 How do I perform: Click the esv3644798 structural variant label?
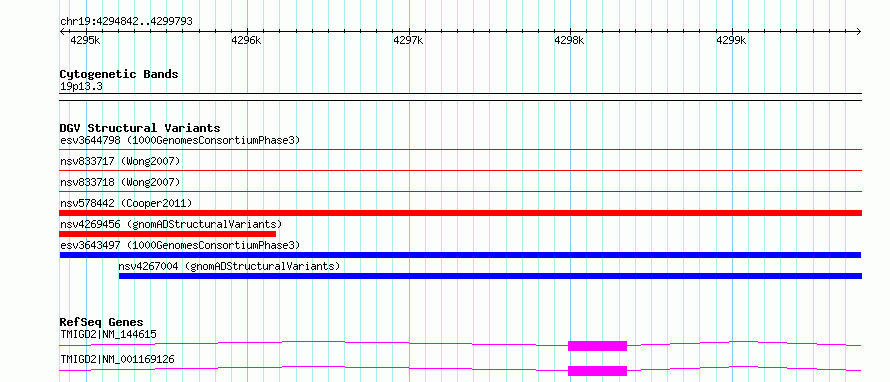point(180,140)
